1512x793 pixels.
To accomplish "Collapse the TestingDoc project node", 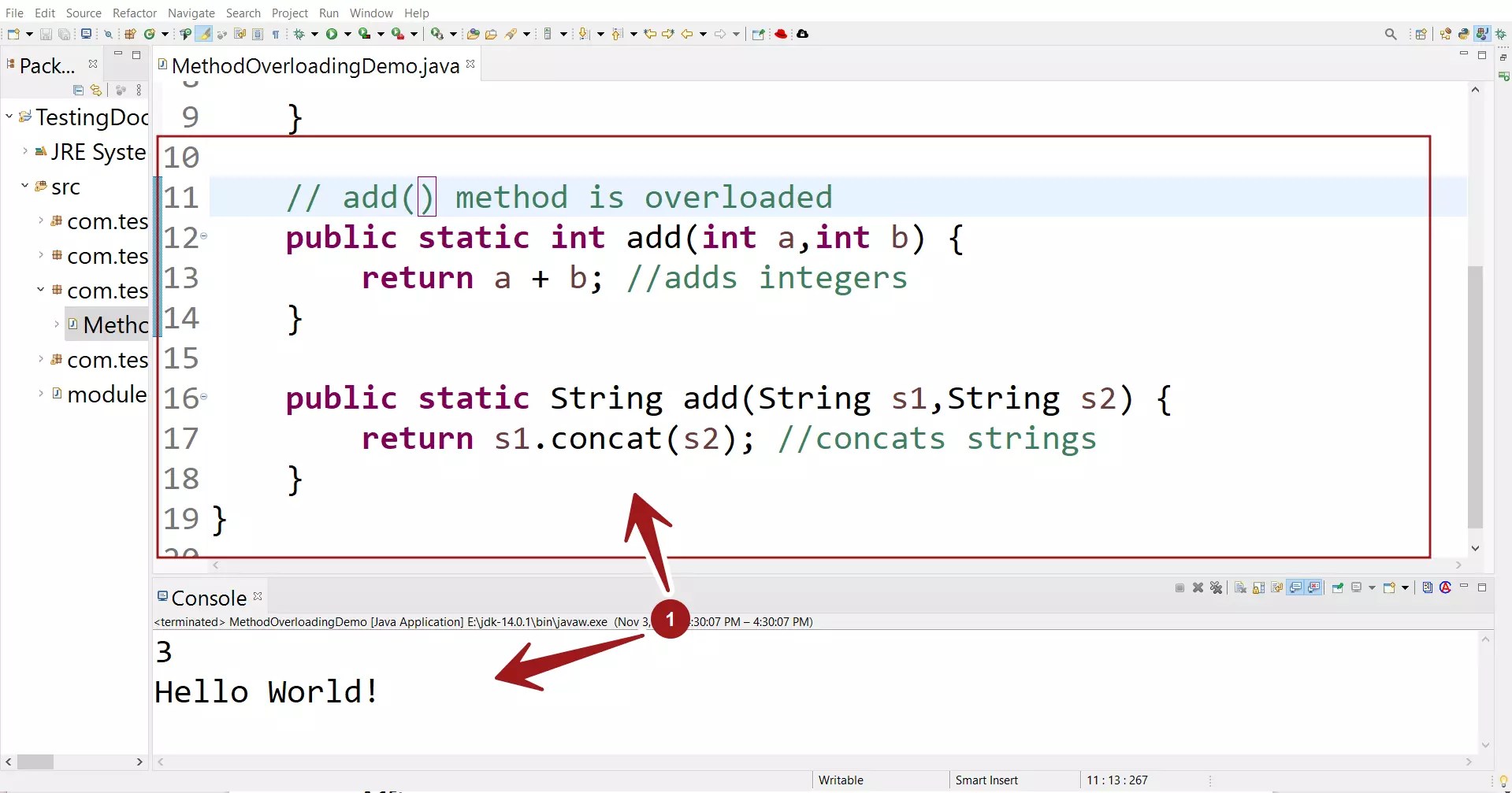I will (9, 117).
